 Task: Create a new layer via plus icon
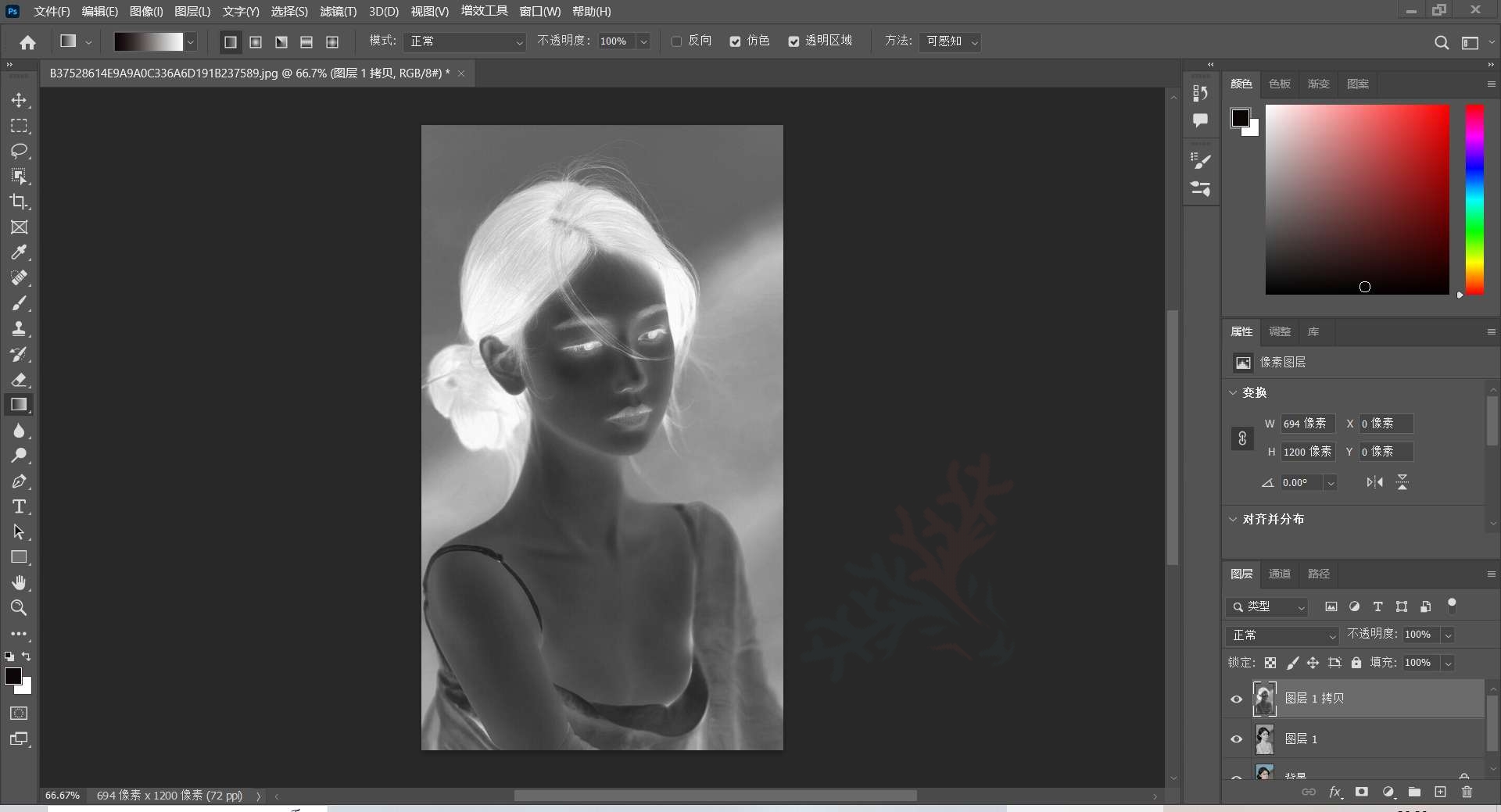point(1440,792)
